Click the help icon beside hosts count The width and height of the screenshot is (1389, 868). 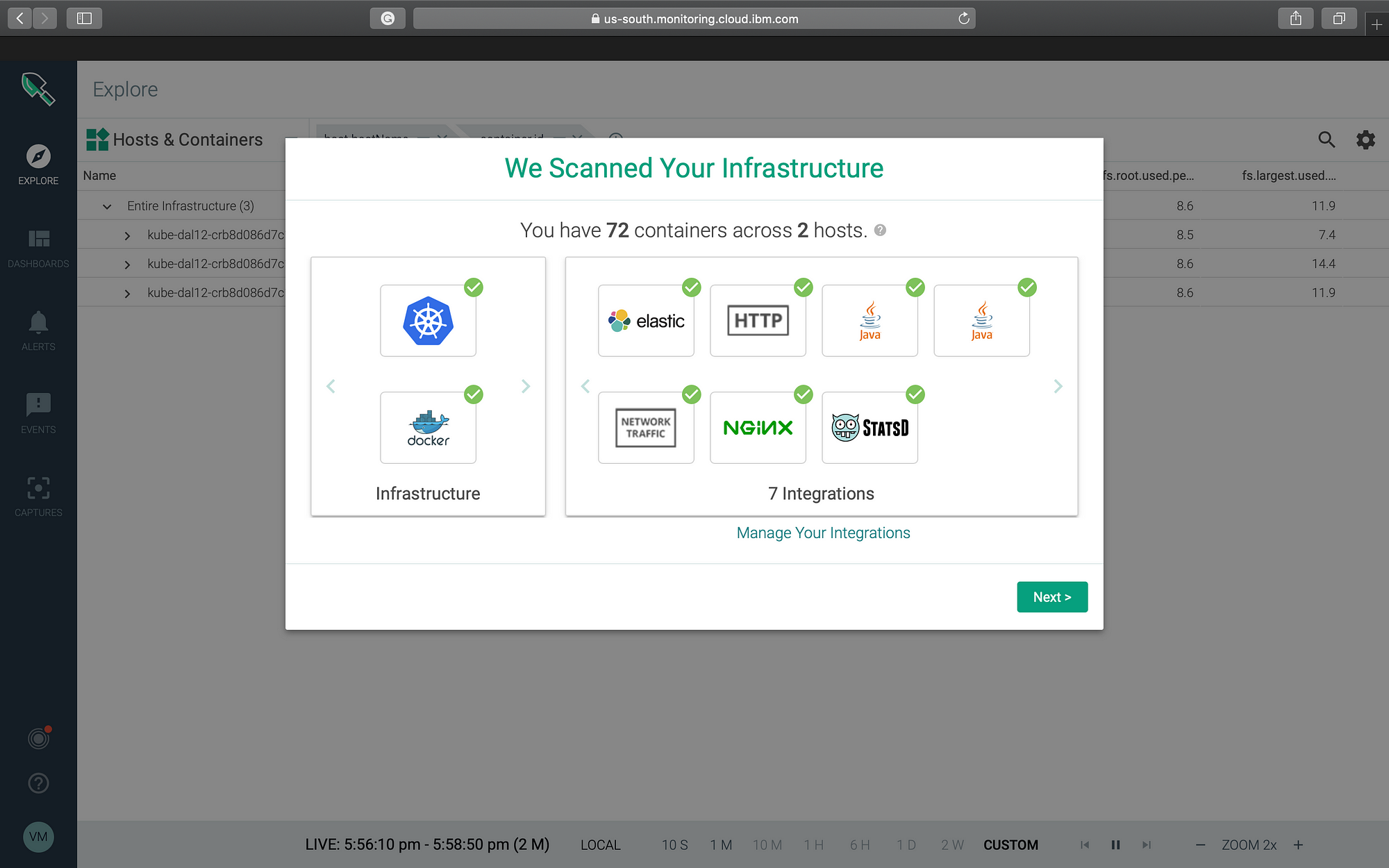coord(880,231)
